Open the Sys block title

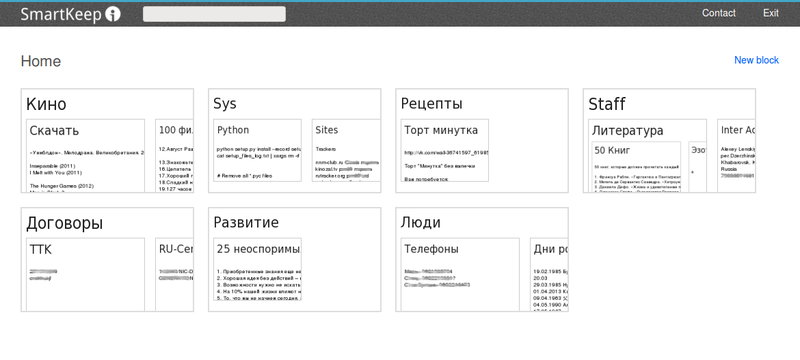click(225, 104)
